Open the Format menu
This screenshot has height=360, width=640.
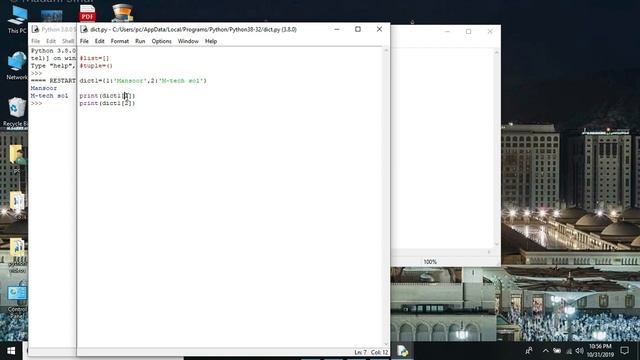120,41
